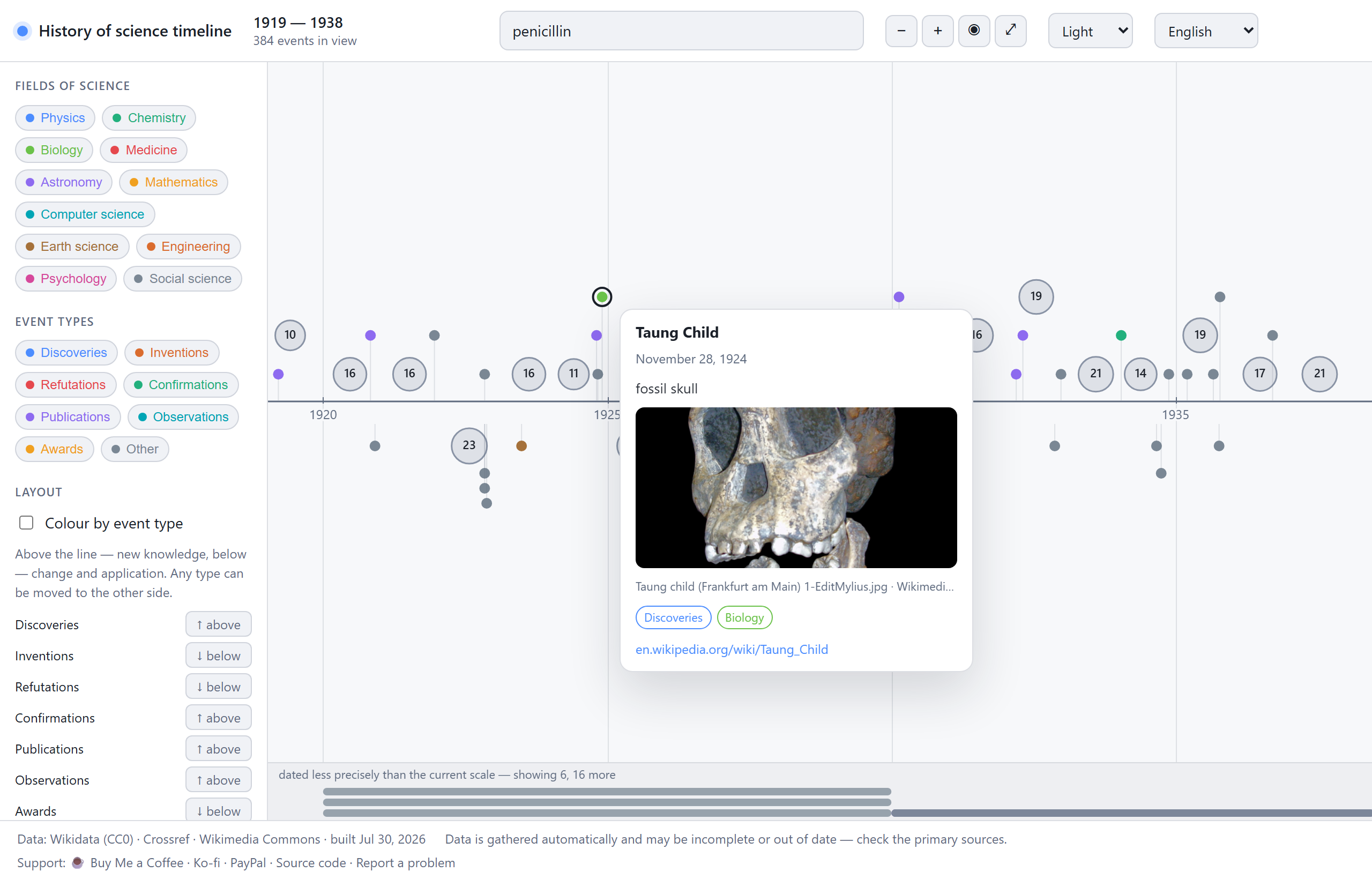The height and width of the screenshot is (879, 1372).
Task: Open the Buy Me a Coffee link
Action: point(137,863)
